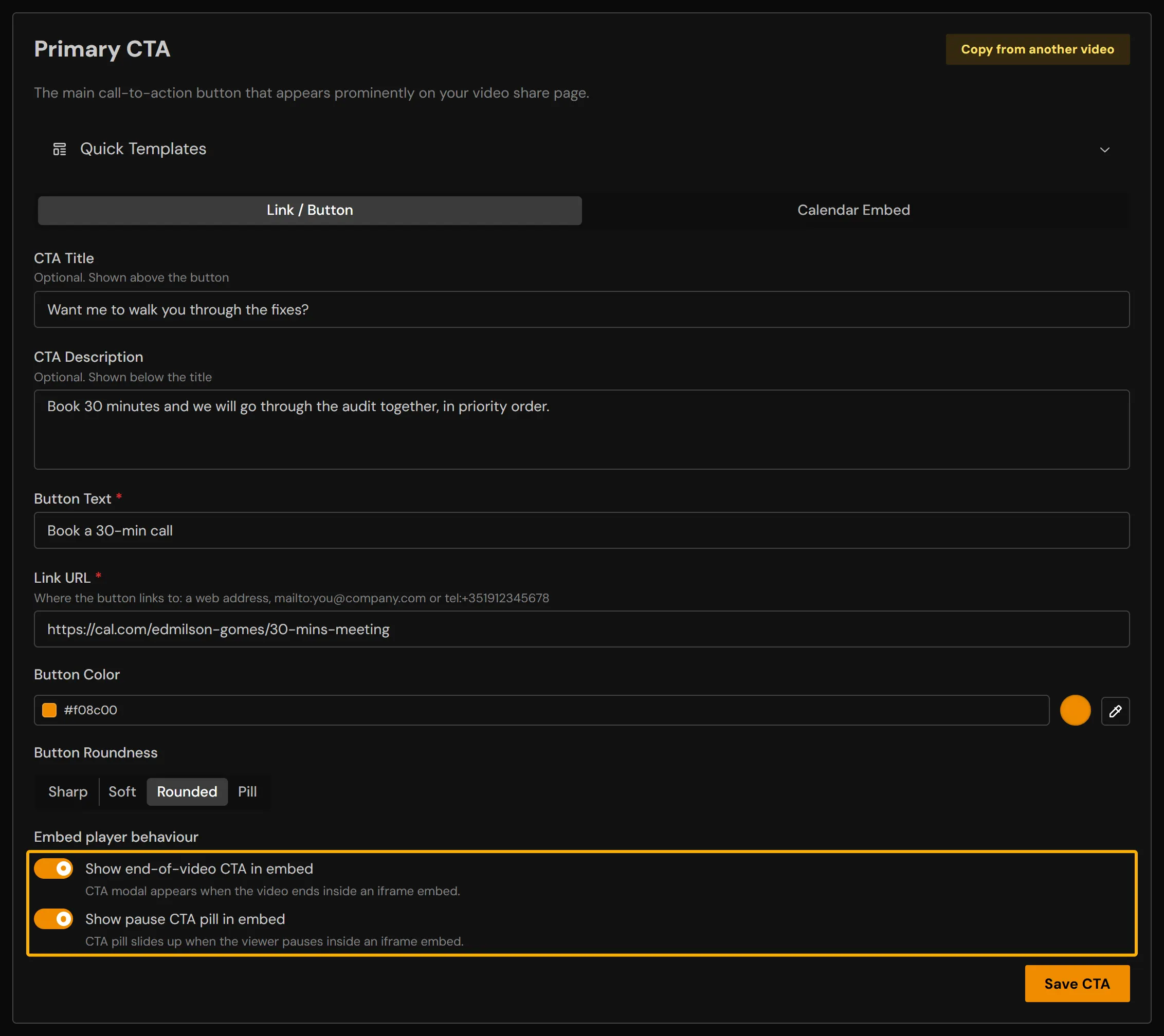Click the Quick Templates label
Image resolution: width=1164 pixels, height=1036 pixels.
coord(143,149)
